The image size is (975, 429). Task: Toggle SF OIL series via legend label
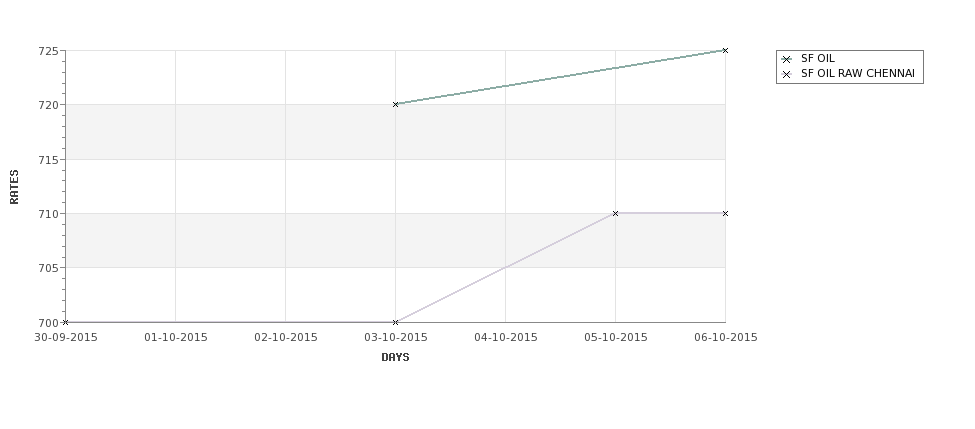pos(818,58)
